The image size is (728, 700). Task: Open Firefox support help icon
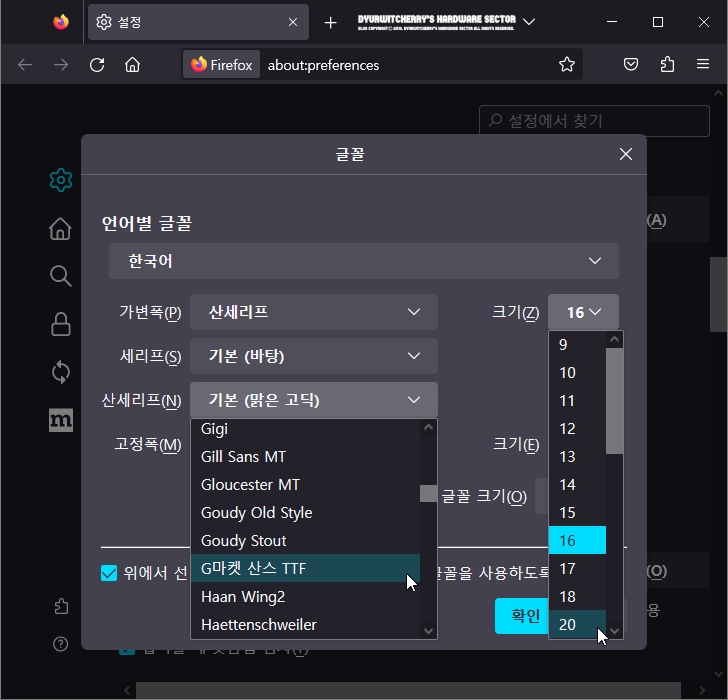click(61, 644)
